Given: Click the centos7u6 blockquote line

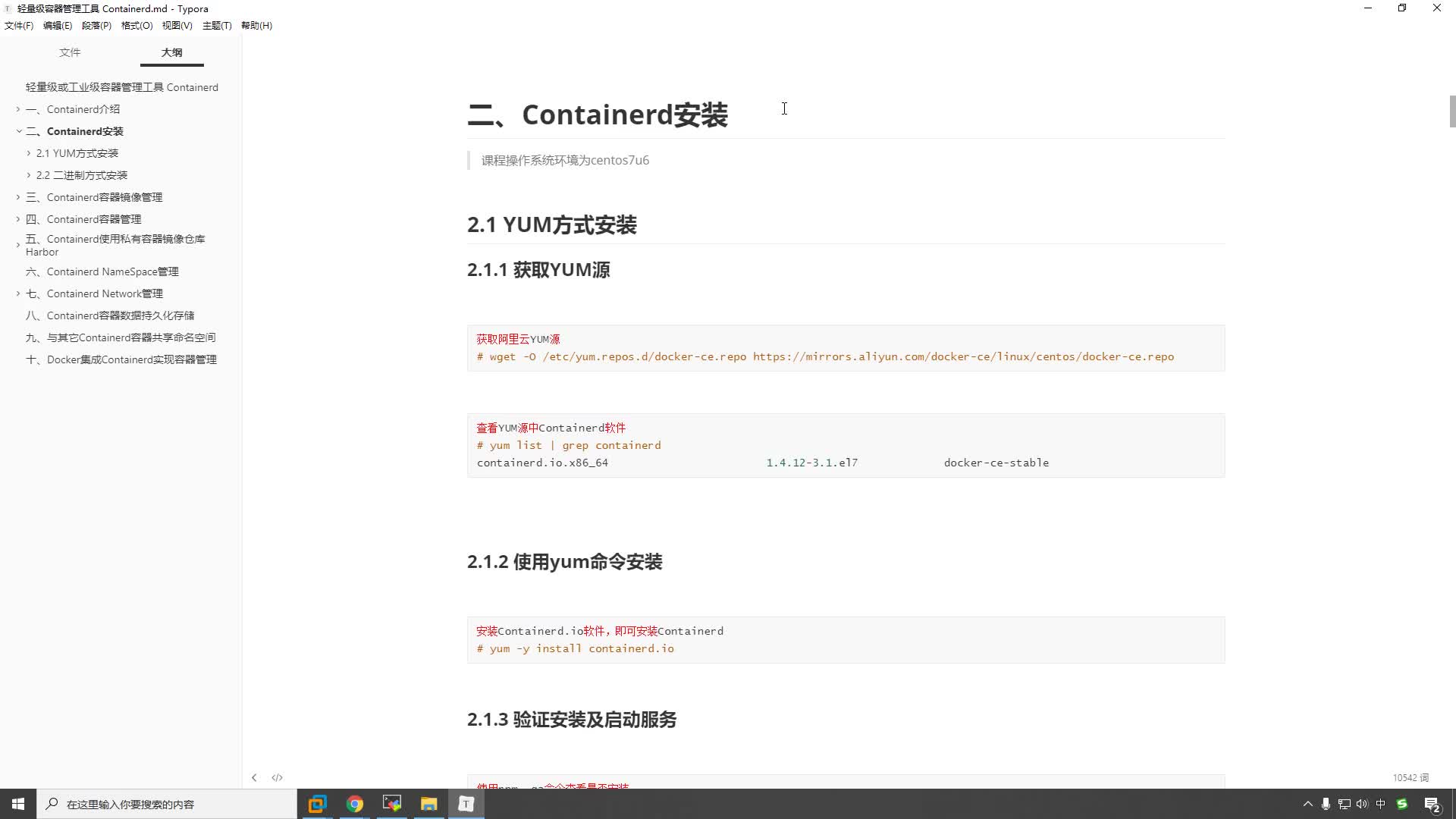Looking at the screenshot, I should (565, 160).
